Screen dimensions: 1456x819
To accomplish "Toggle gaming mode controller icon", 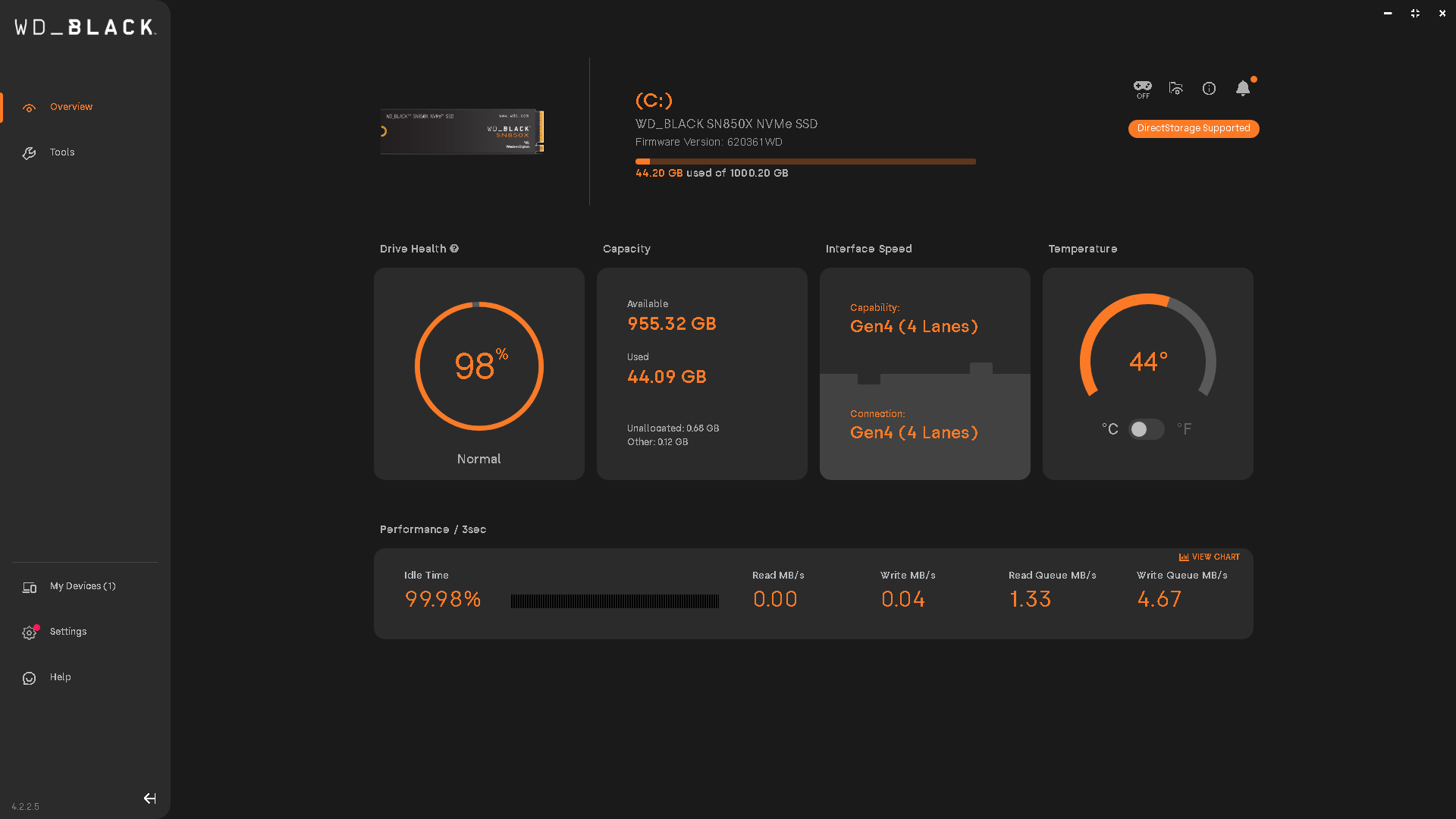I will pyautogui.click(x=1143, y=89).
